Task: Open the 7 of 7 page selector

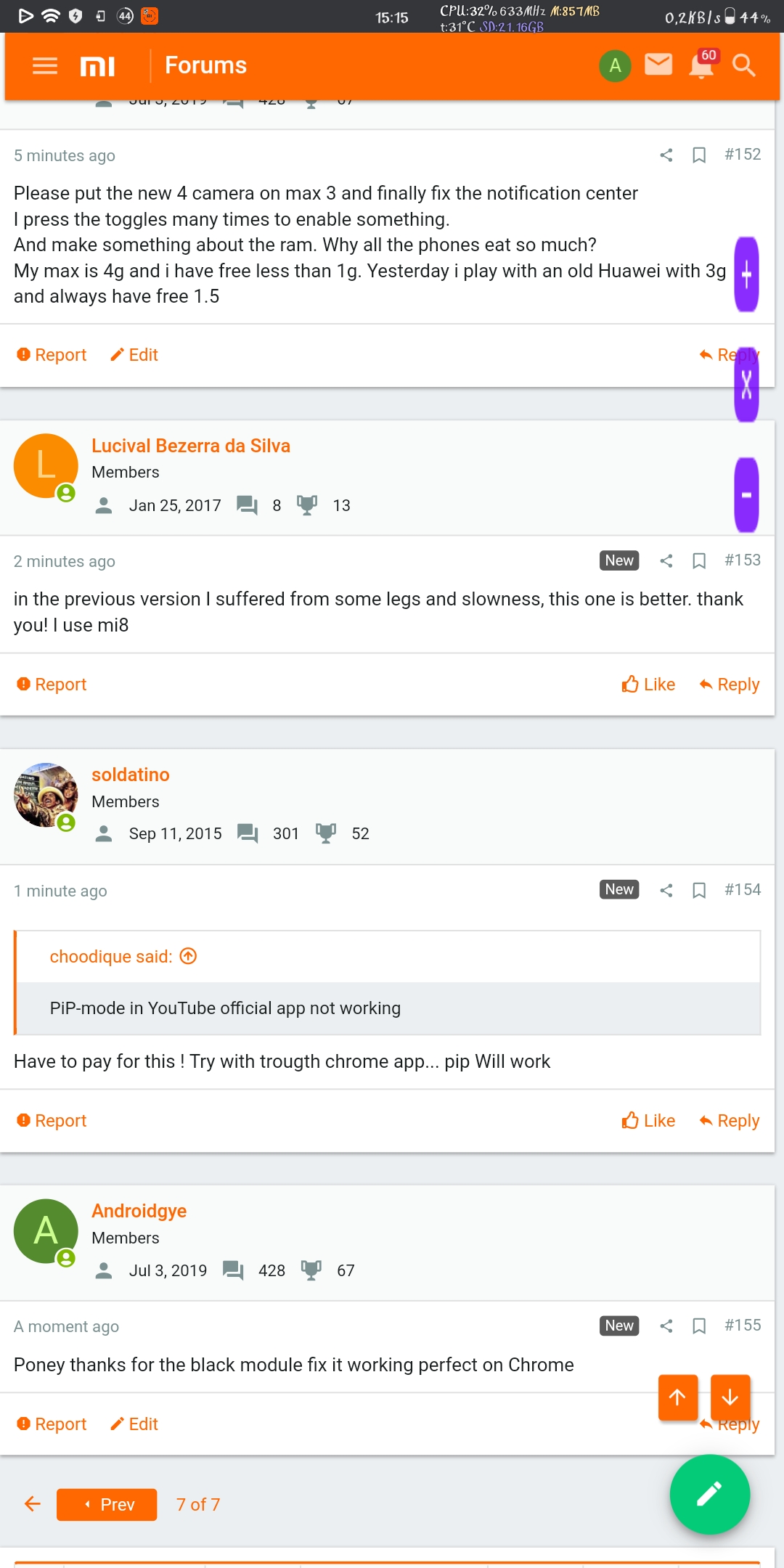Action: click(198, 1504)
